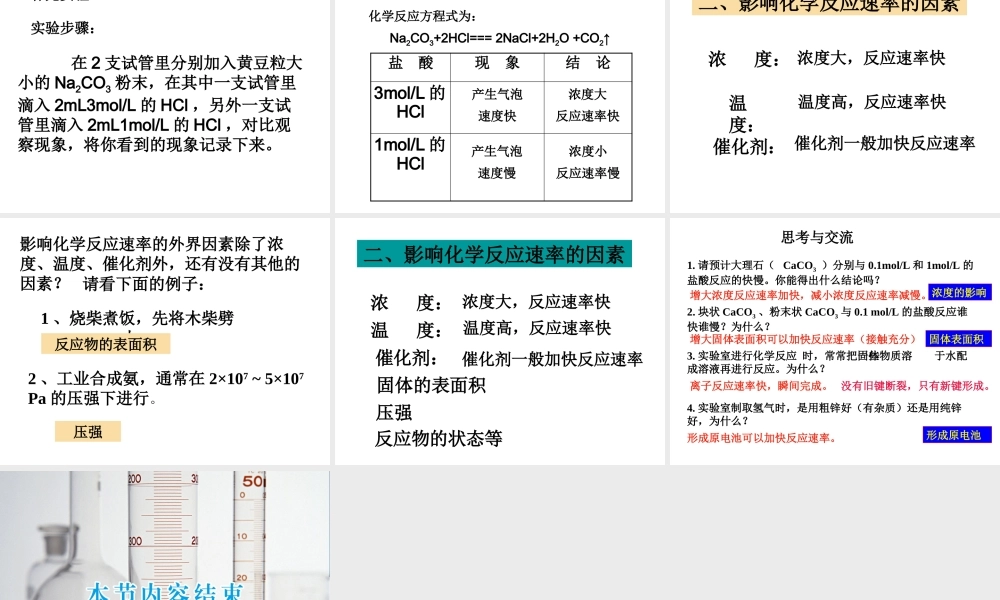
Task: Click the yellow-highlighted heading 二、影响化学反应速率的因素
Action: click(x=829, y=6)
